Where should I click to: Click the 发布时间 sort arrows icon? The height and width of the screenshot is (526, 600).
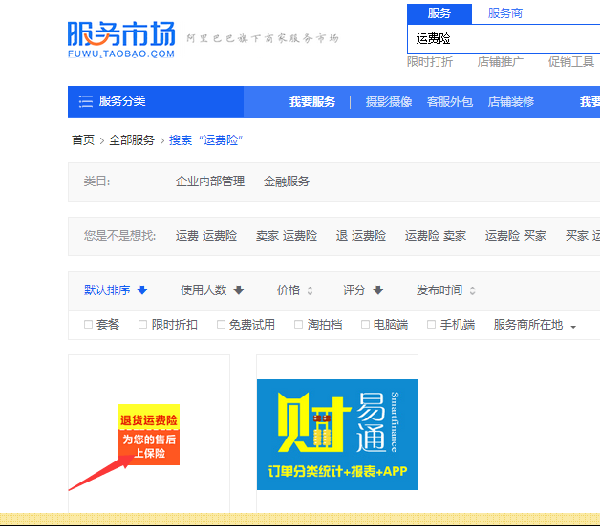pyautogui.click(x=472, y=291)
